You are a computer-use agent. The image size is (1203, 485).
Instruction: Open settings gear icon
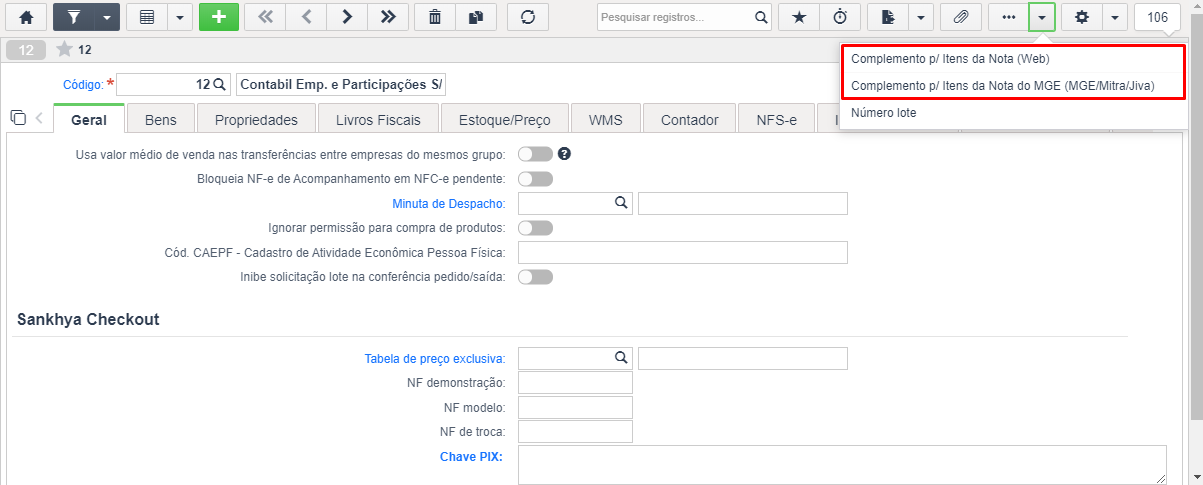(1081, 17)
